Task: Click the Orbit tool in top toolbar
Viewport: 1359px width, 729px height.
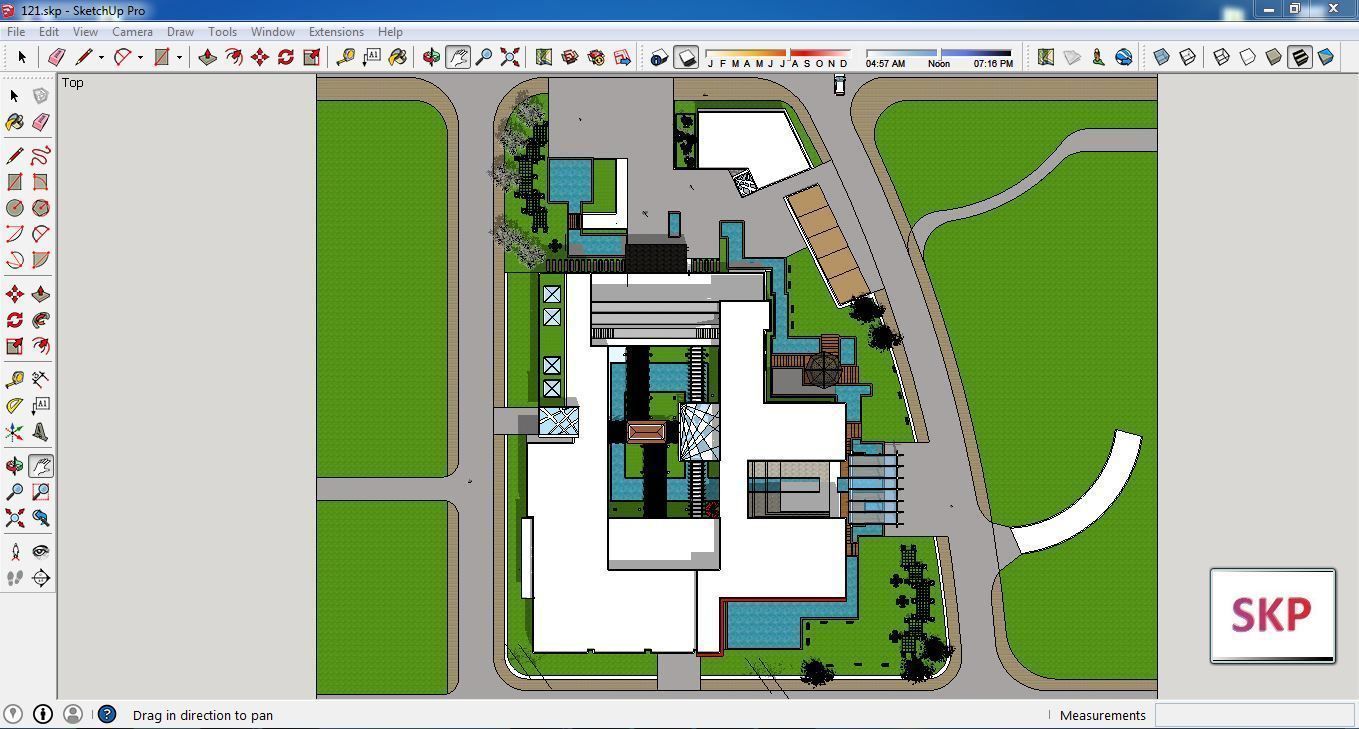Action: click(432, 57)
